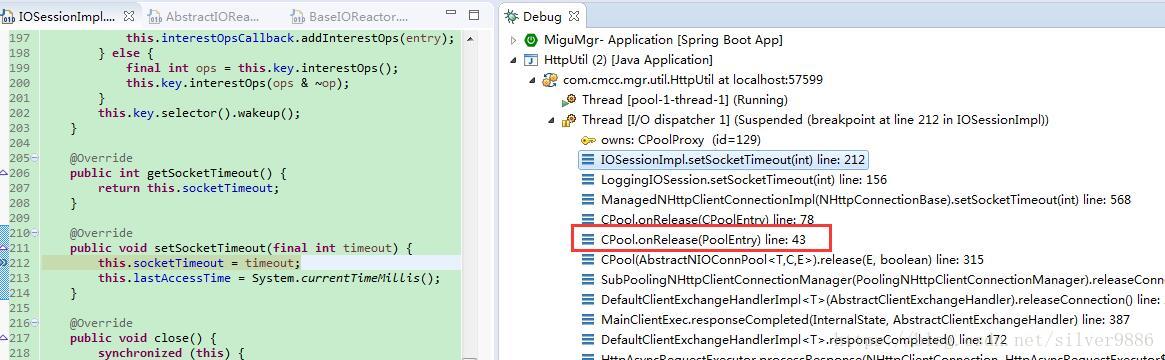1165x360 pixels.
Task: Select frame ManagedNHttpClientConnectionImpl setSocketTimeout line: 568
Action: click(866, 200)
